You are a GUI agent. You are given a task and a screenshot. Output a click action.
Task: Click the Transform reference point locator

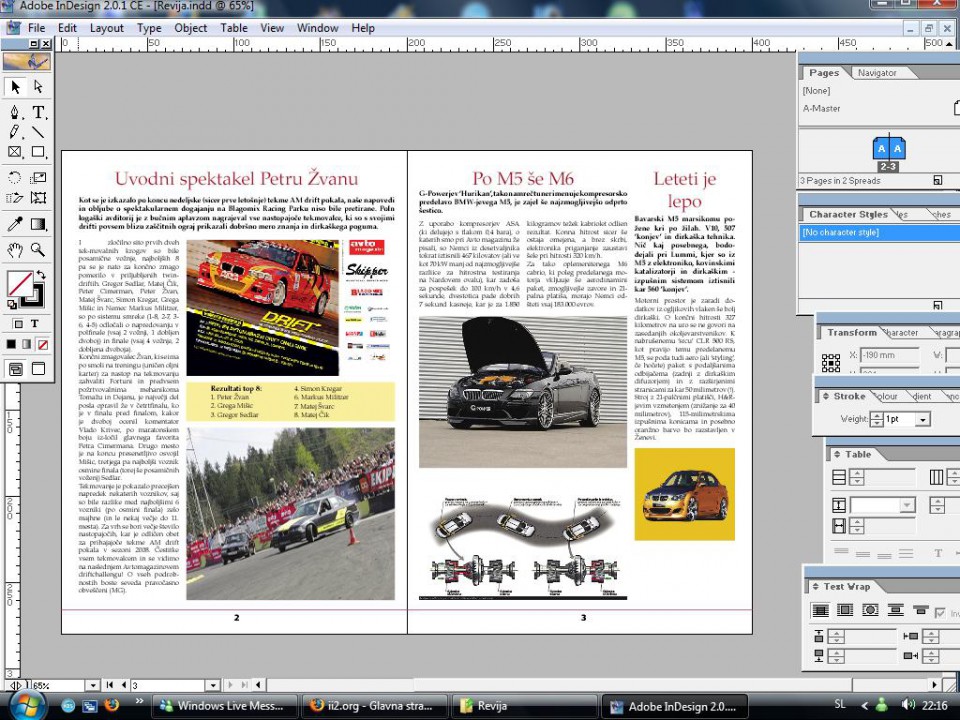830,363
